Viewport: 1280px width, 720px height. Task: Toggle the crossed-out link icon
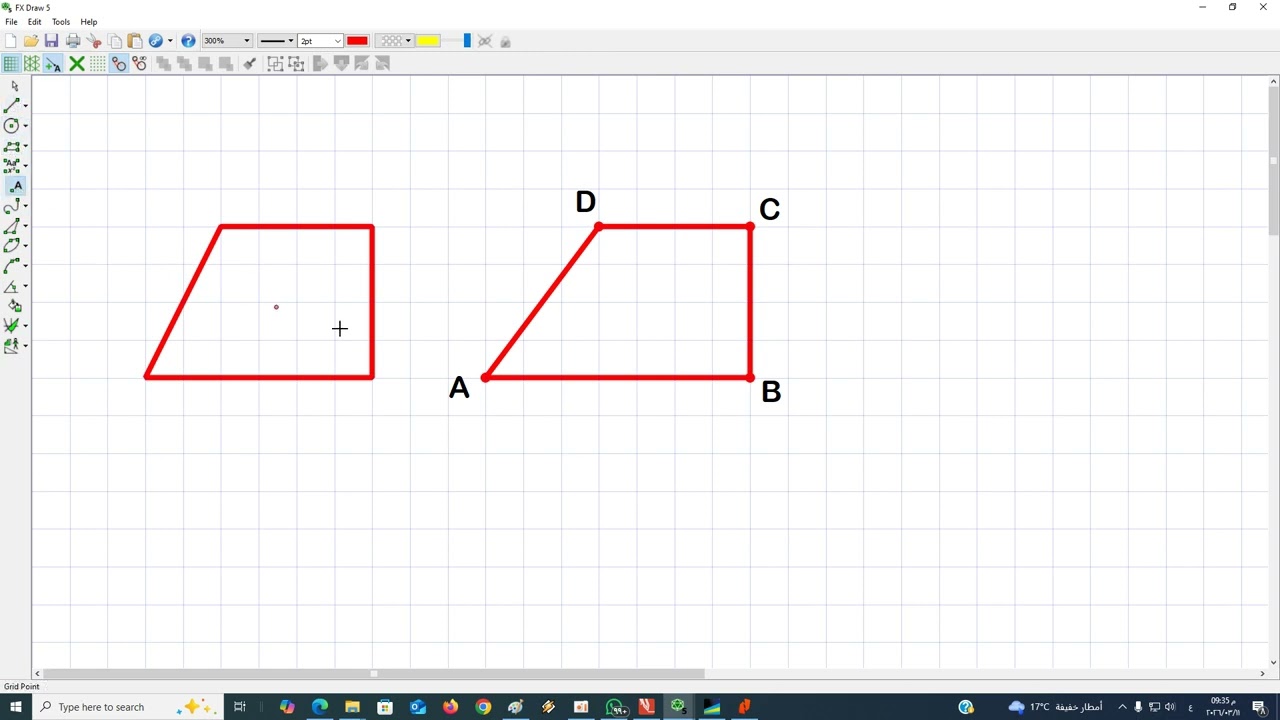coord(484,41)
